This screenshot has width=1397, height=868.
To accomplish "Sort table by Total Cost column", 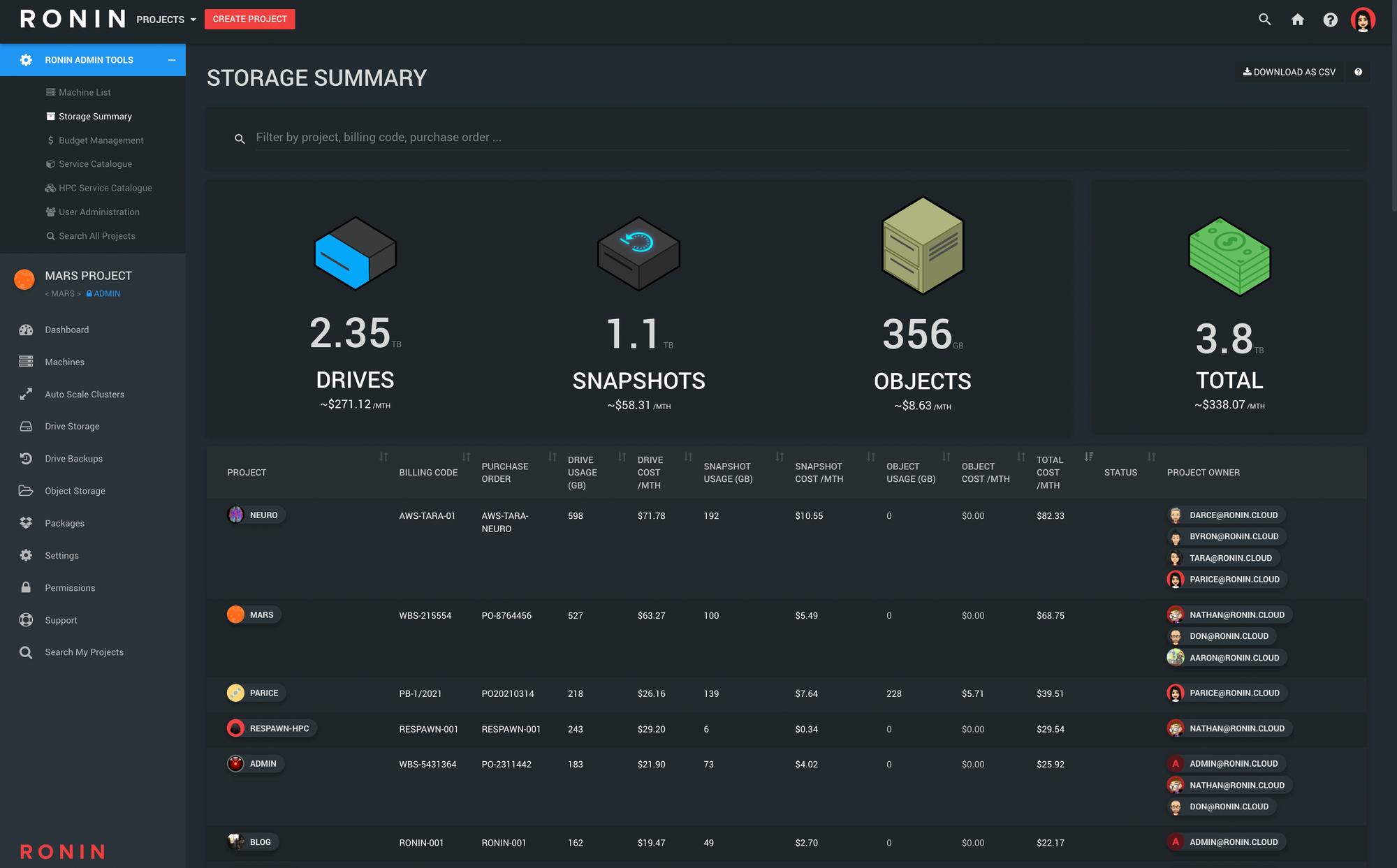I will (1088, 457).
